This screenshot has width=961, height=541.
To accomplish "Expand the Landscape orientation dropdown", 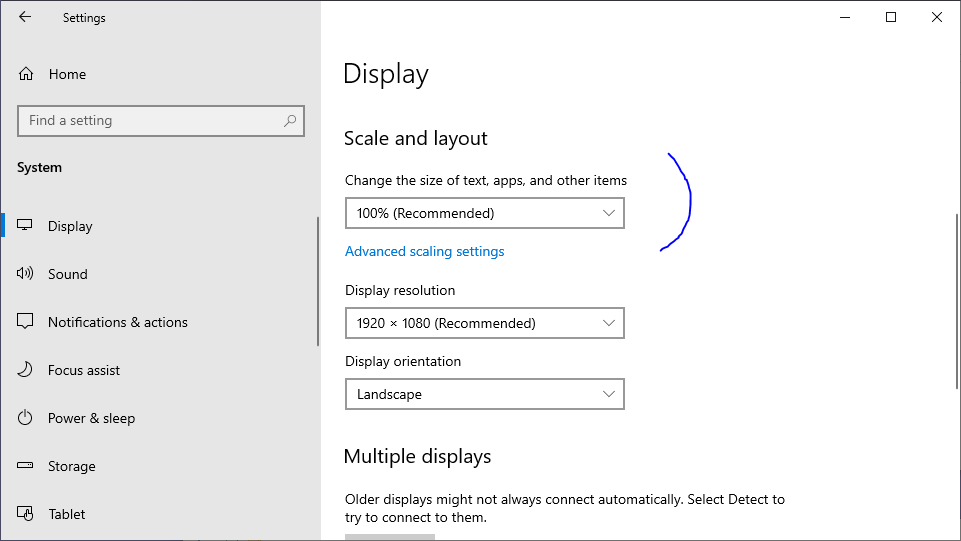I will [x=484, y=394].
